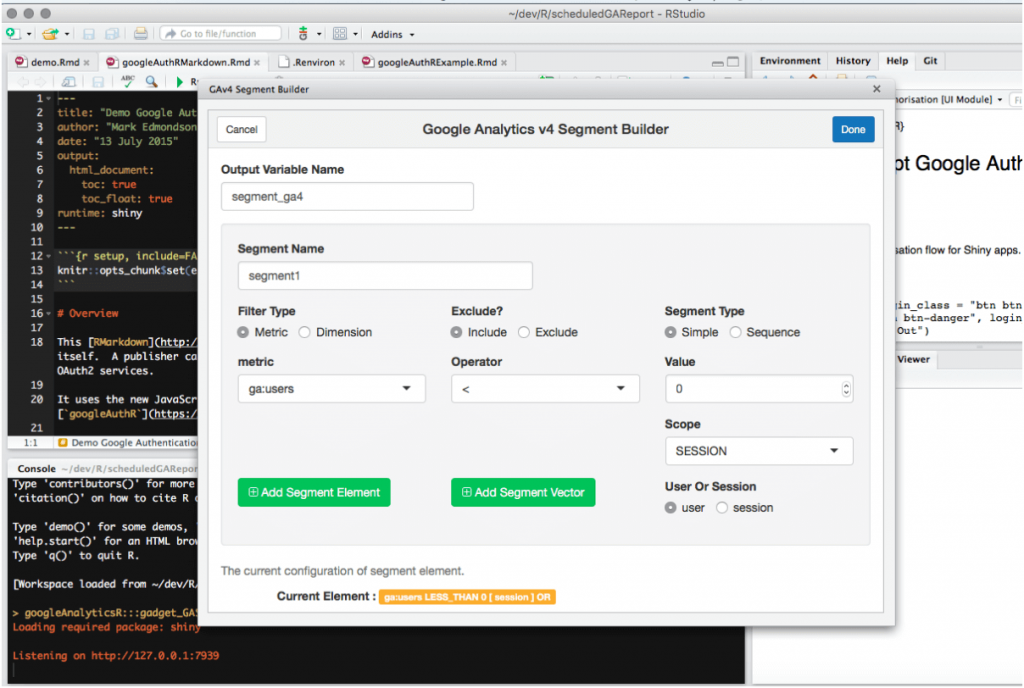The image size is (1024, 688).
Task: Select the Metric filter type
Action: point(243,332)
